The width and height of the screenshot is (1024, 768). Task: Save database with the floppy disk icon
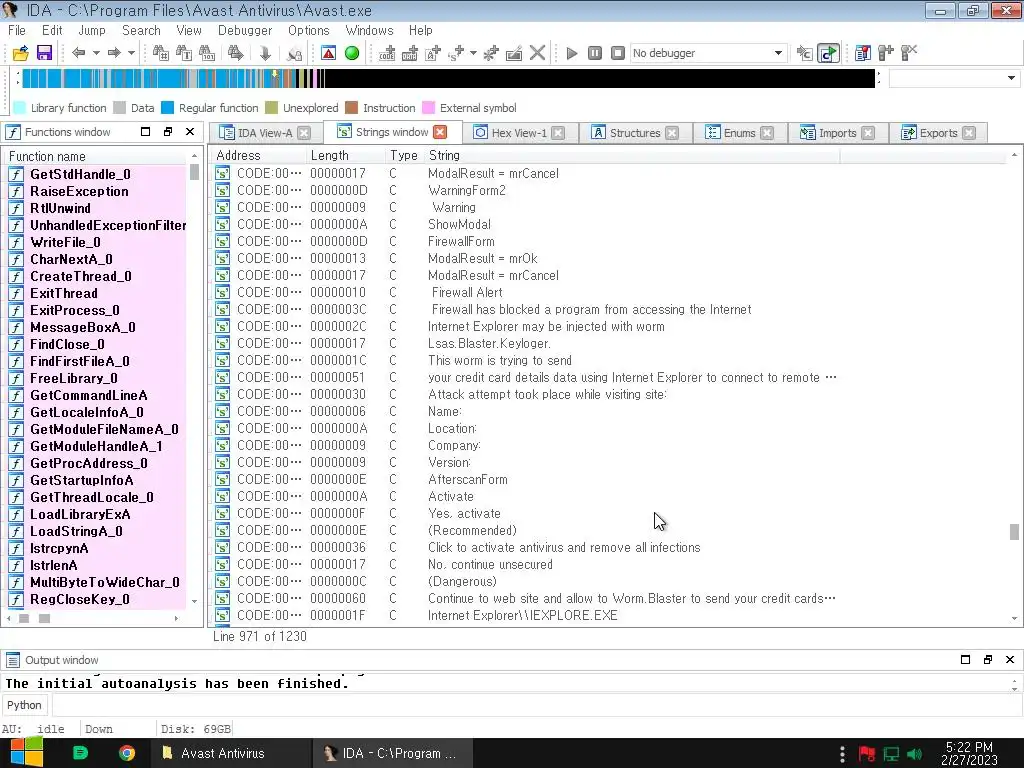pos(44,53)
